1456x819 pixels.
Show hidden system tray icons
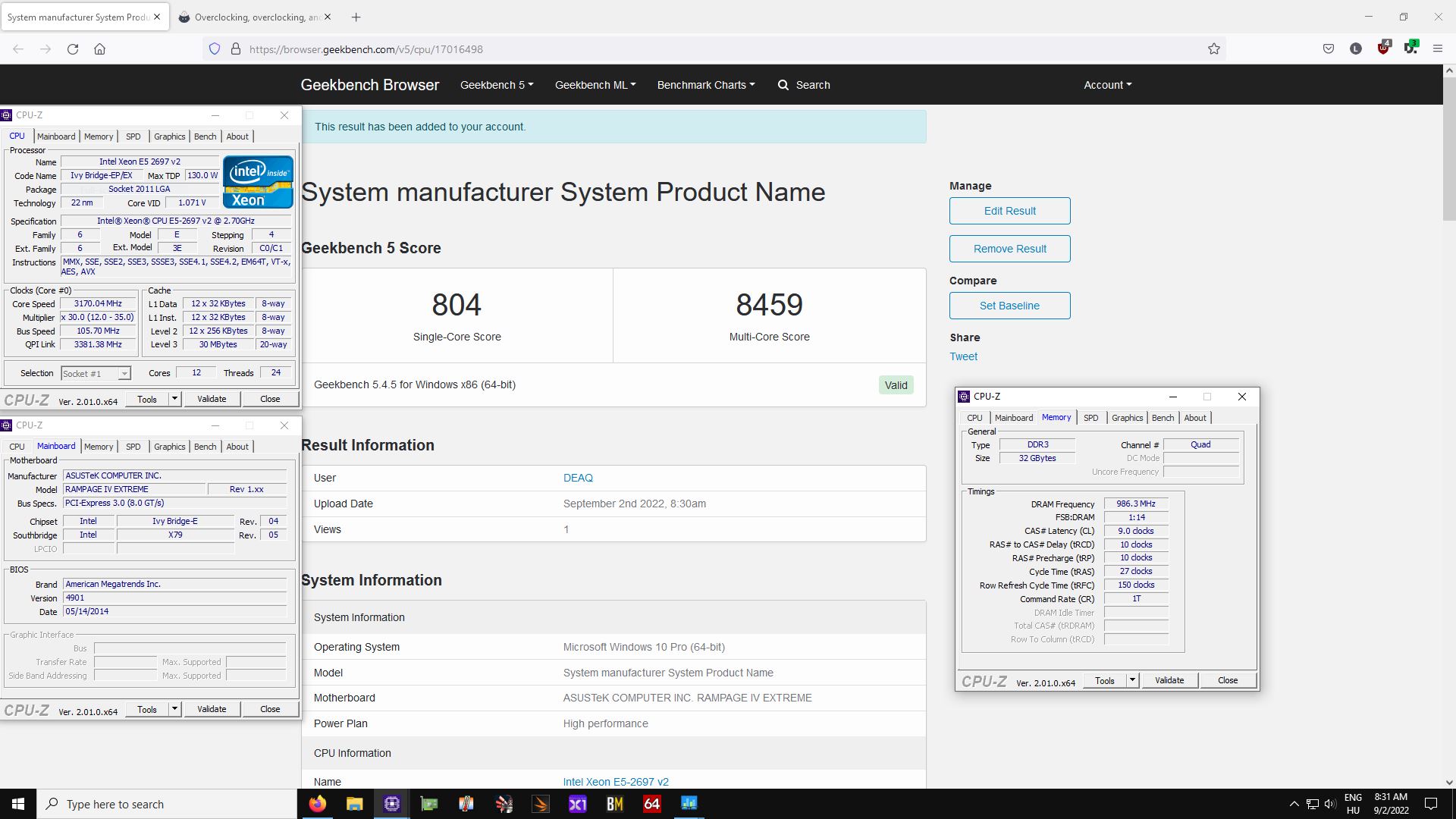(x=1294, y=804)
